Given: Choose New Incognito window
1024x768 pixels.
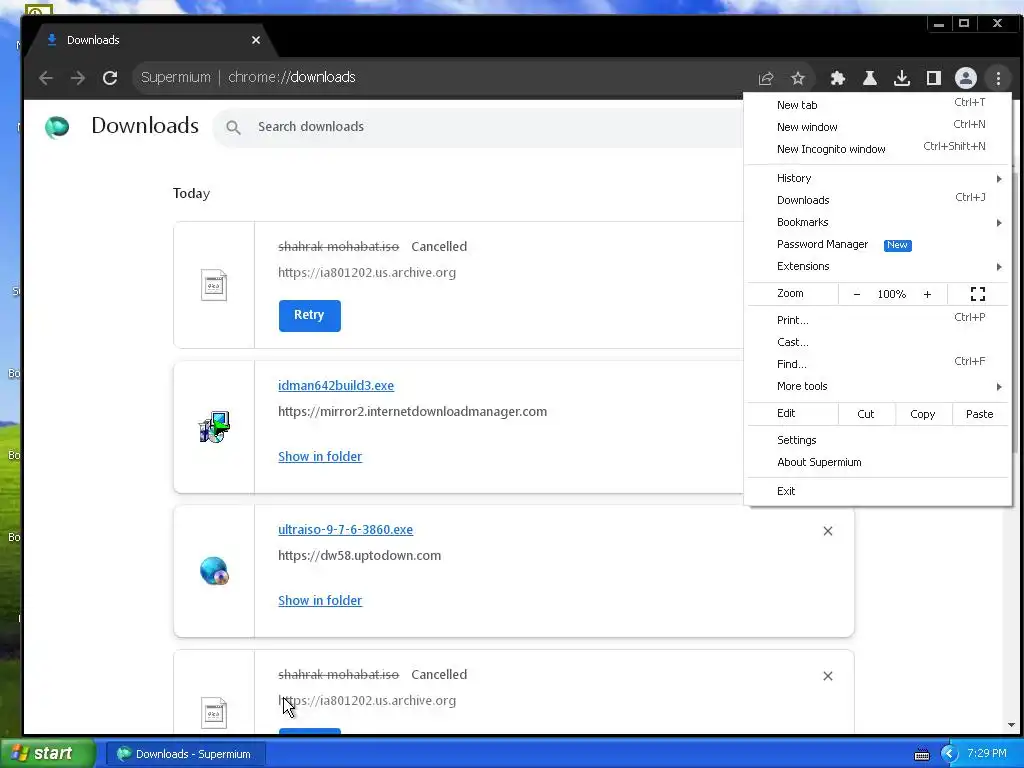Looking at the screenshot, I should [878, 149].
